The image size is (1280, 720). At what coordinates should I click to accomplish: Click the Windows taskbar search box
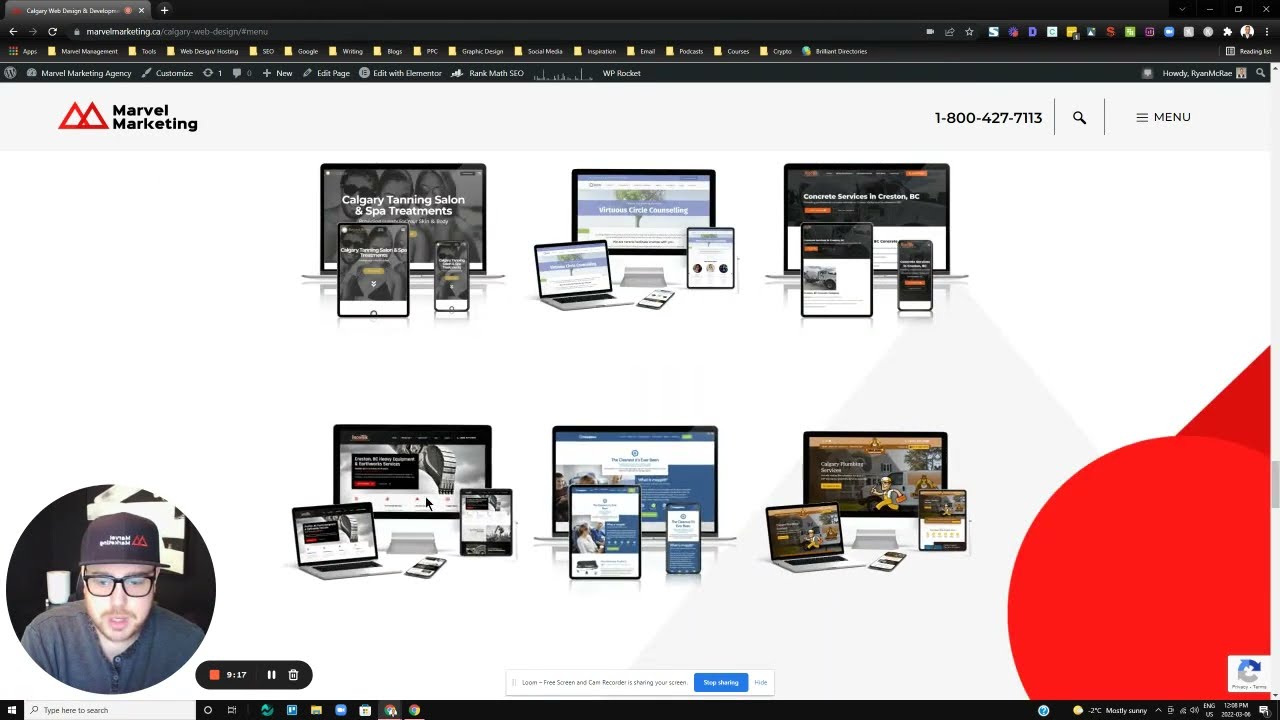coord(110,710)
